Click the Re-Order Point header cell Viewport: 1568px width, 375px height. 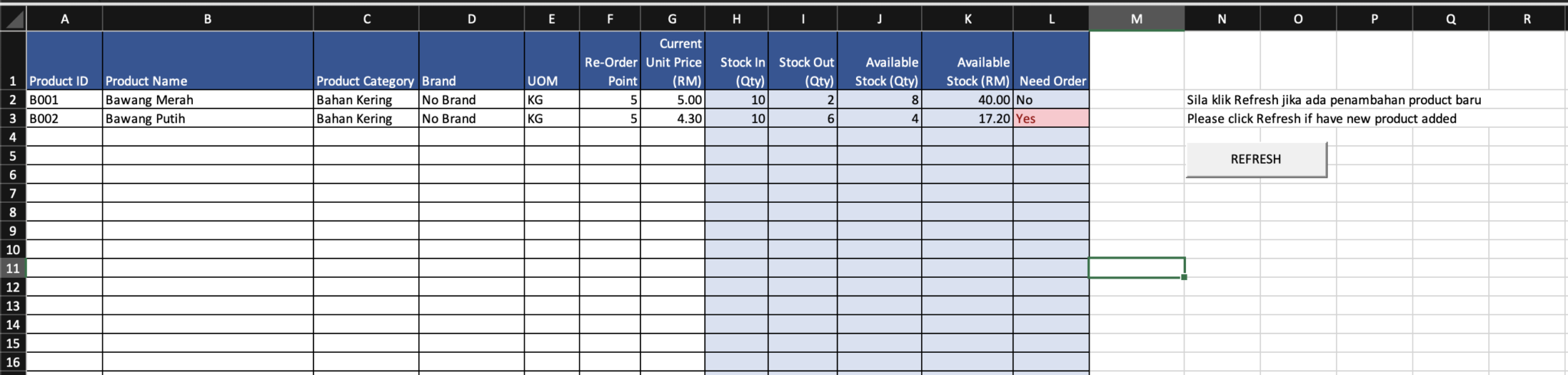610,61
